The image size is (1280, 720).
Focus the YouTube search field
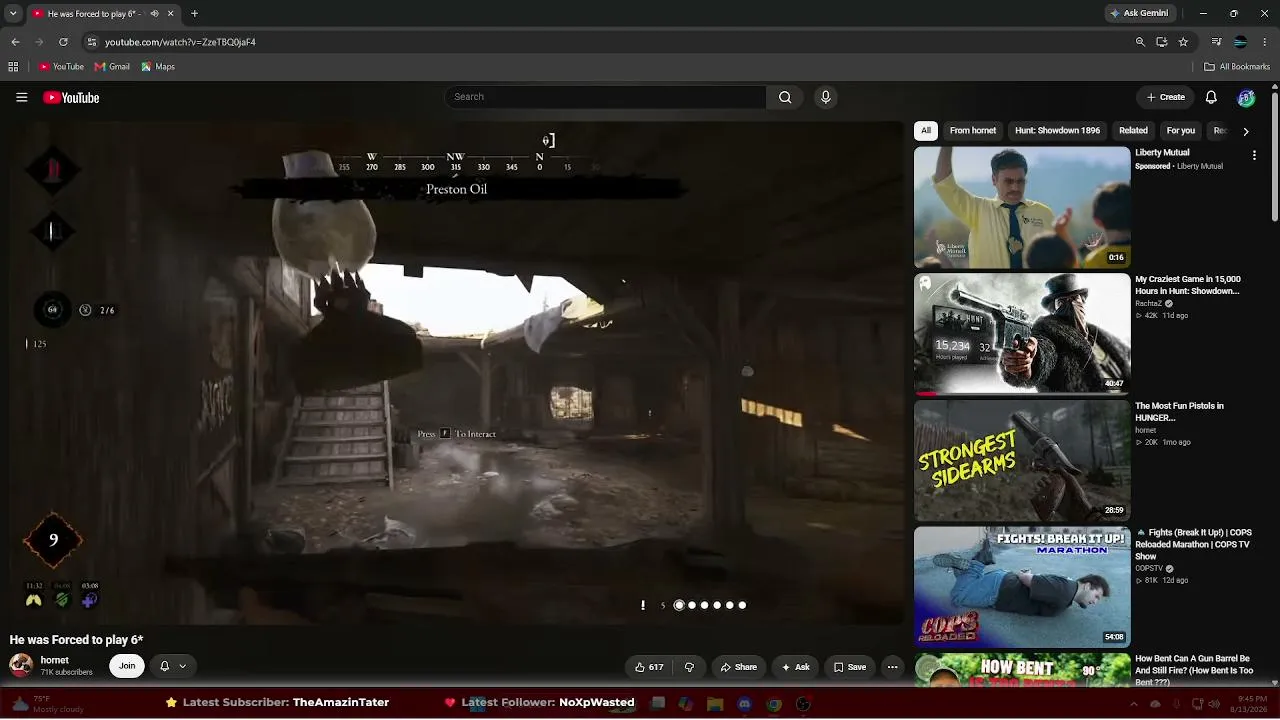[x=605, y=97]
